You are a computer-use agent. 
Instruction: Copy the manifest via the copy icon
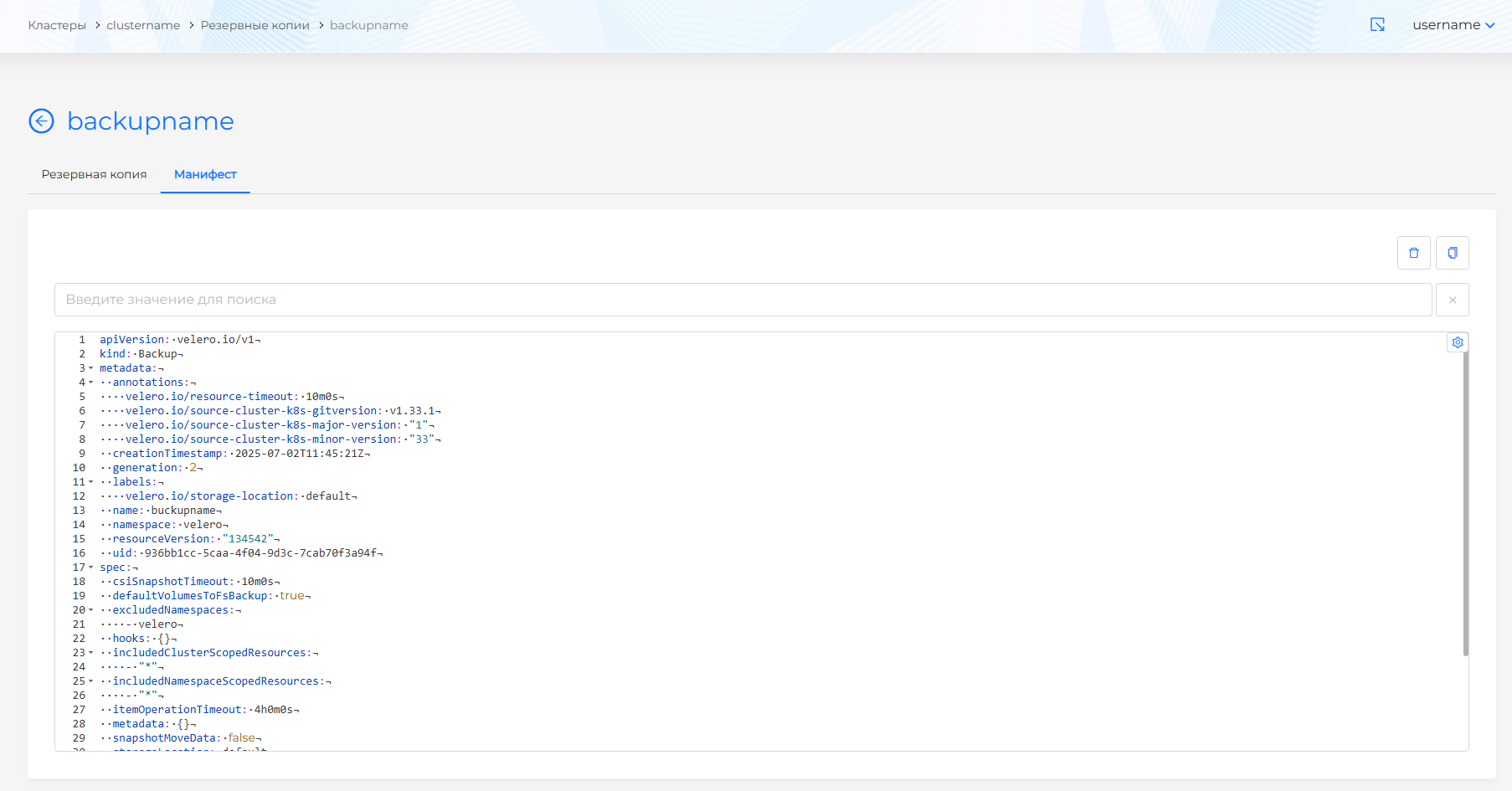click(1453, 252)
